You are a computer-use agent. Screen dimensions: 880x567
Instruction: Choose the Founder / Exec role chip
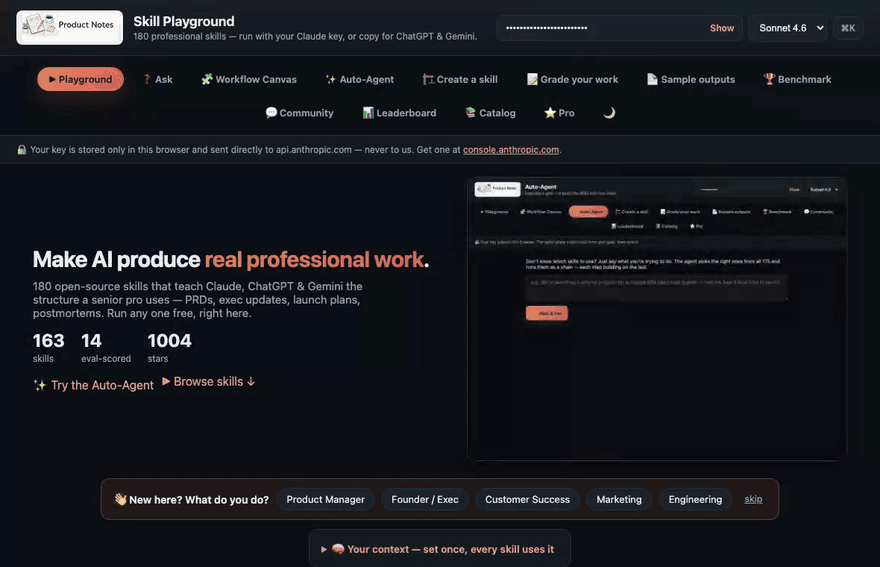(425, 500)
